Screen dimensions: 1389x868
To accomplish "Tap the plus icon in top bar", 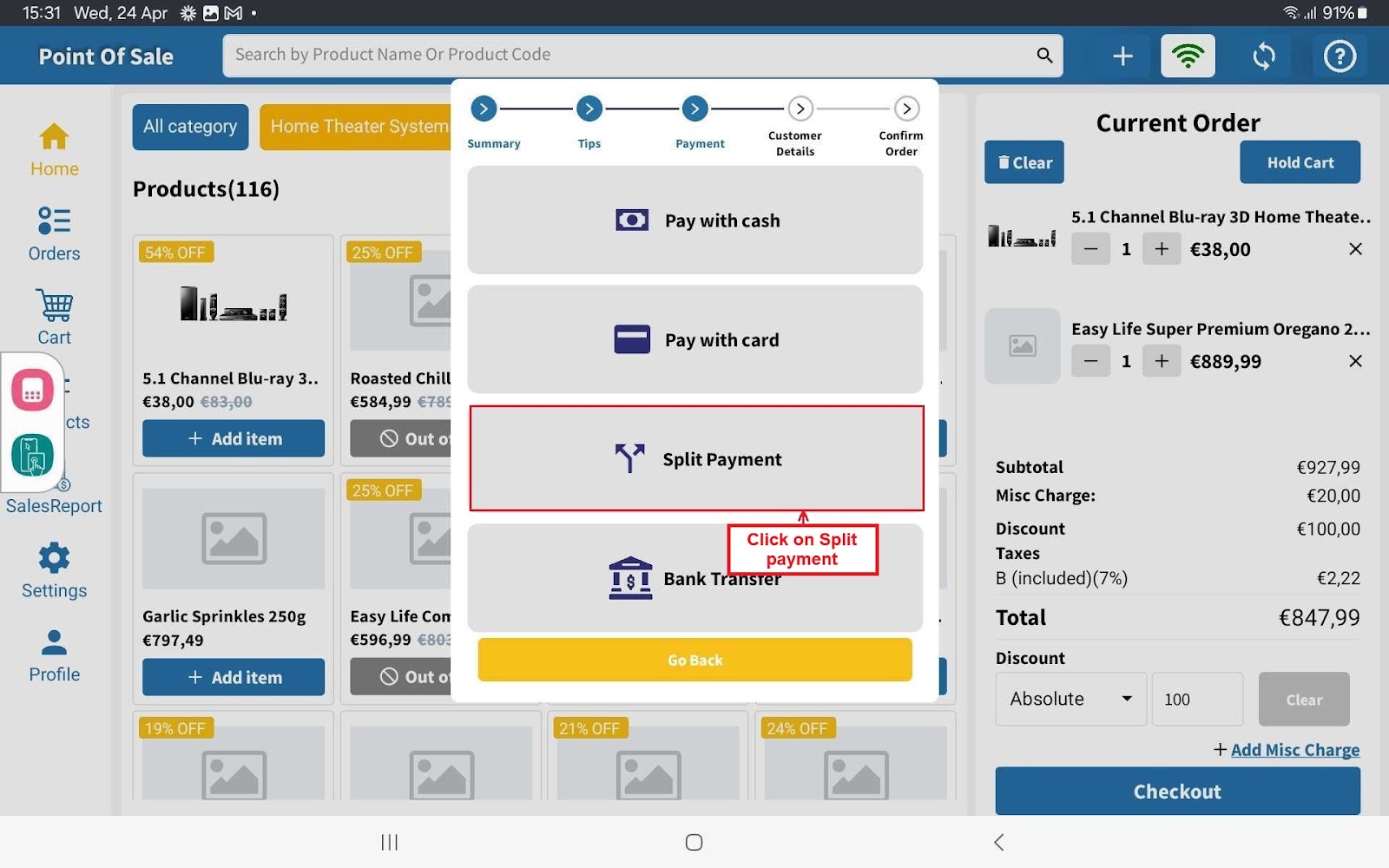I will [x=1122, y=56].
